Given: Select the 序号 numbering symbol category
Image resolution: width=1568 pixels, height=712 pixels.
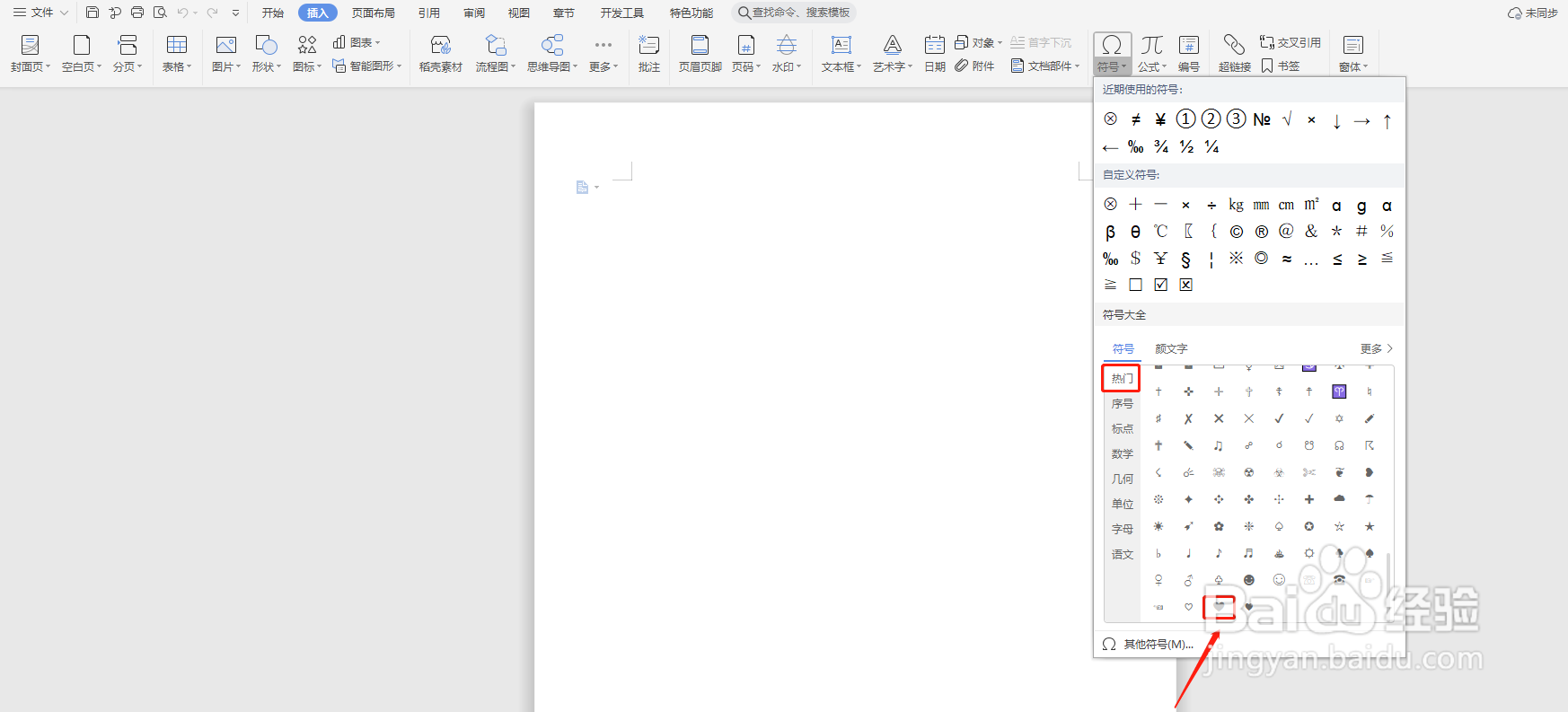Looking at the screenshot, I should (x=1123, y=403).
